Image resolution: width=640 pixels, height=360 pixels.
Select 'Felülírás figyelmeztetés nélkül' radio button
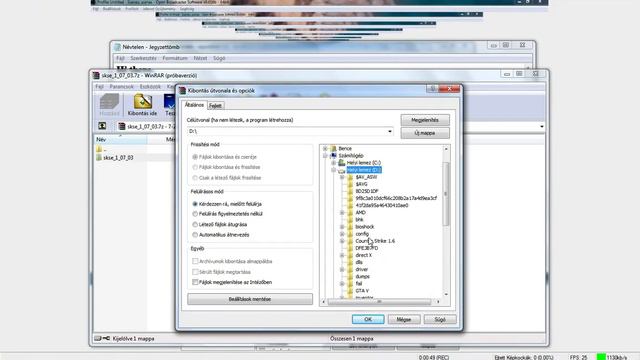(195, 214)
